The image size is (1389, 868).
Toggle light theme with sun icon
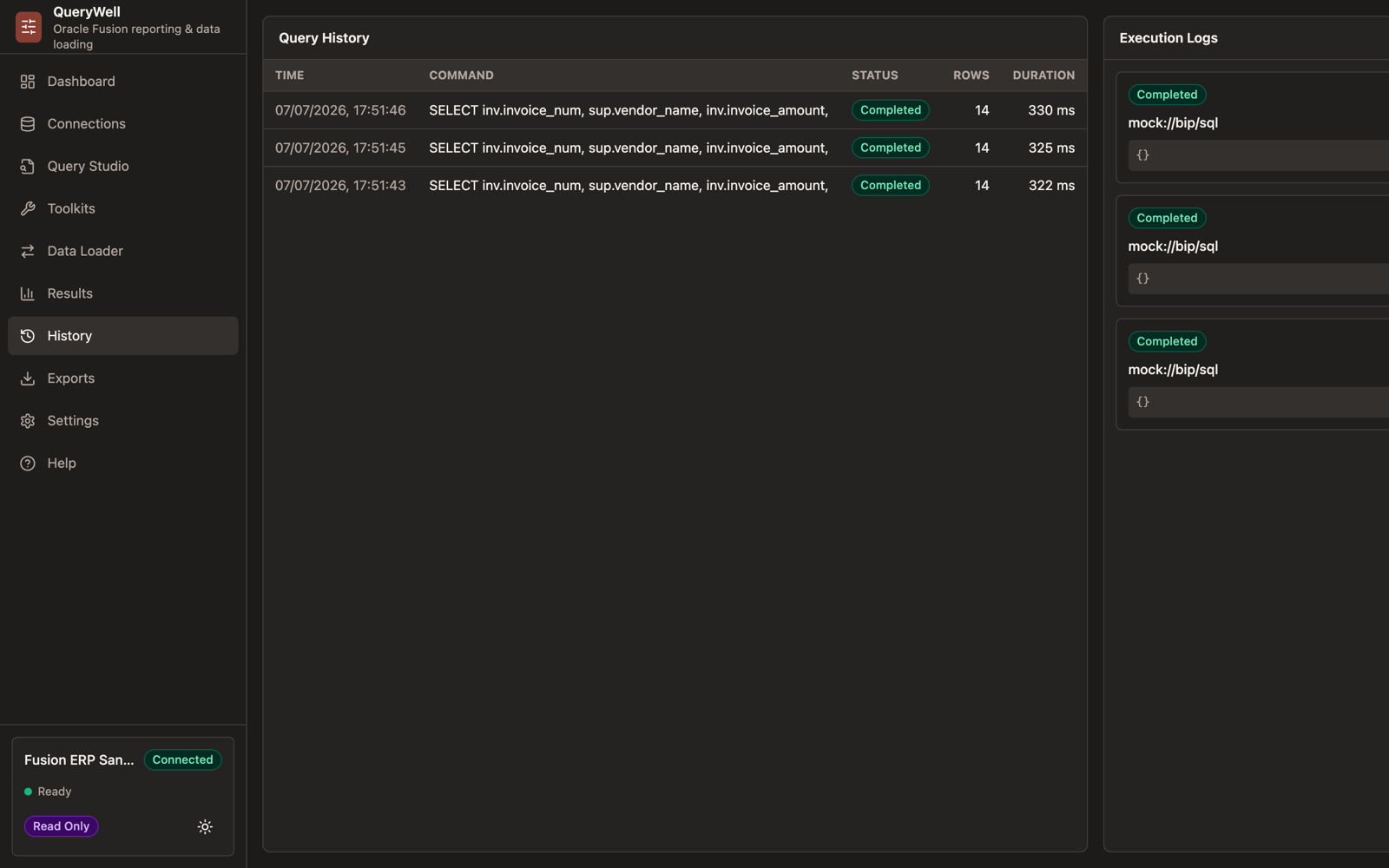(x=205, y=827)
